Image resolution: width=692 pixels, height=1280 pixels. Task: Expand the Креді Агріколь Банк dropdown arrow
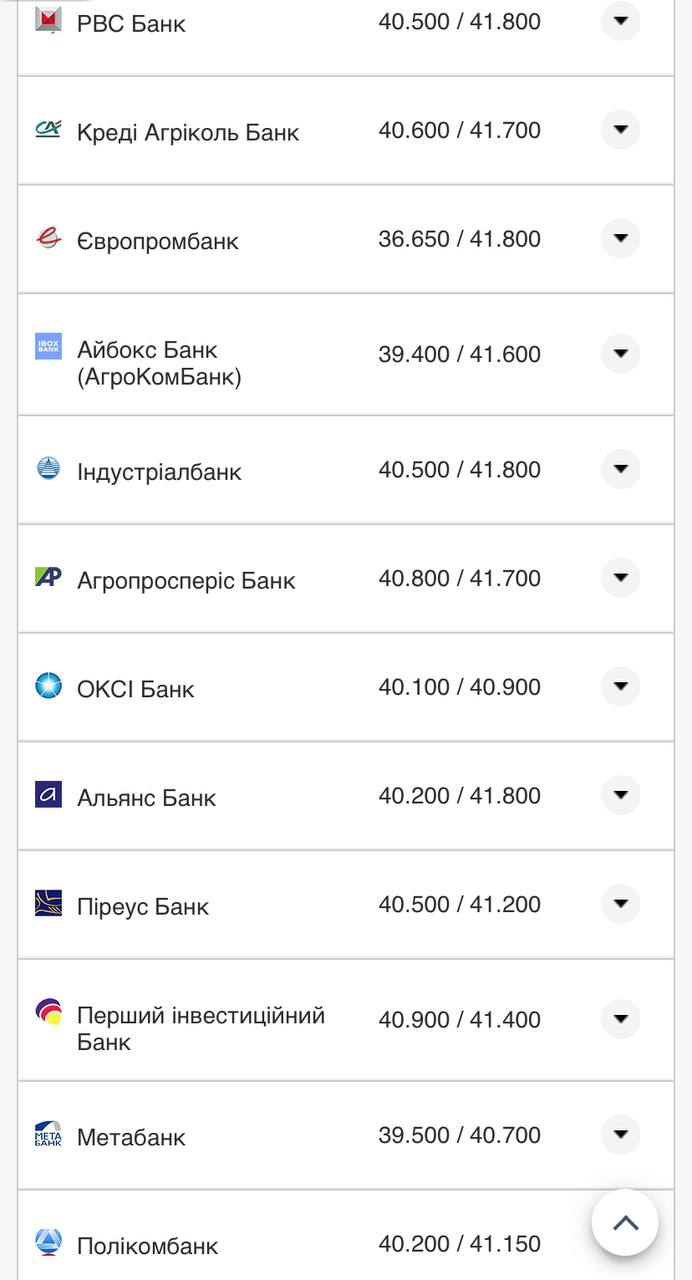coord(620,129)
